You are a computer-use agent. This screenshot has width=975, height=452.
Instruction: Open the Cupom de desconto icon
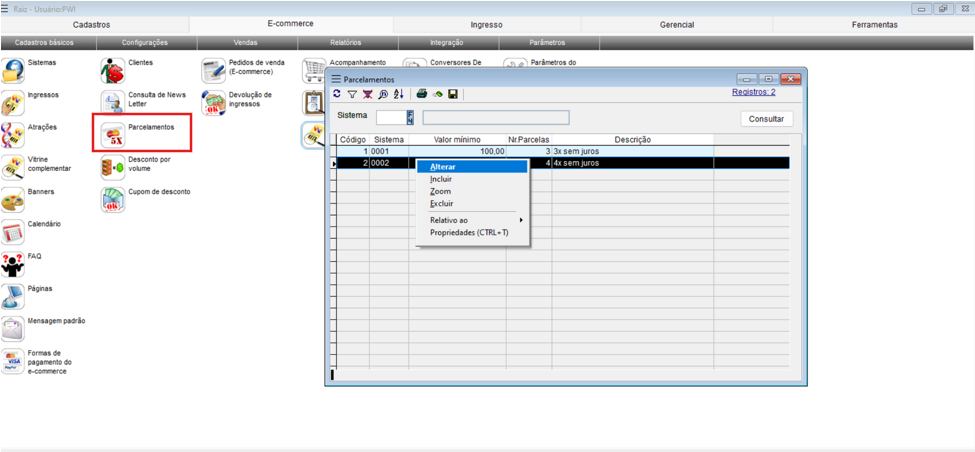[x=114, y=199]
